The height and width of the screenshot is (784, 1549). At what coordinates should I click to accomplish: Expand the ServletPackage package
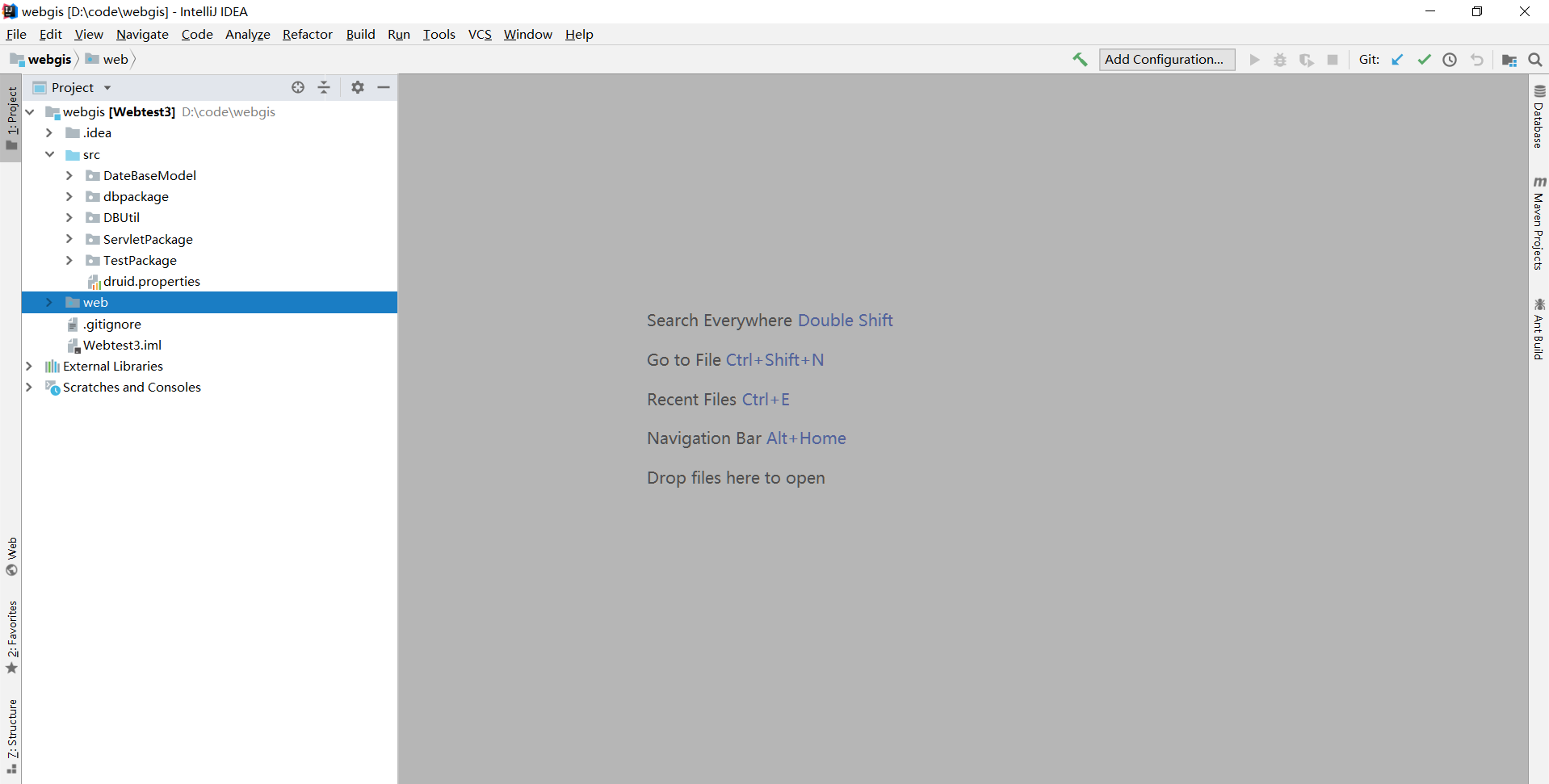[69, 240]
